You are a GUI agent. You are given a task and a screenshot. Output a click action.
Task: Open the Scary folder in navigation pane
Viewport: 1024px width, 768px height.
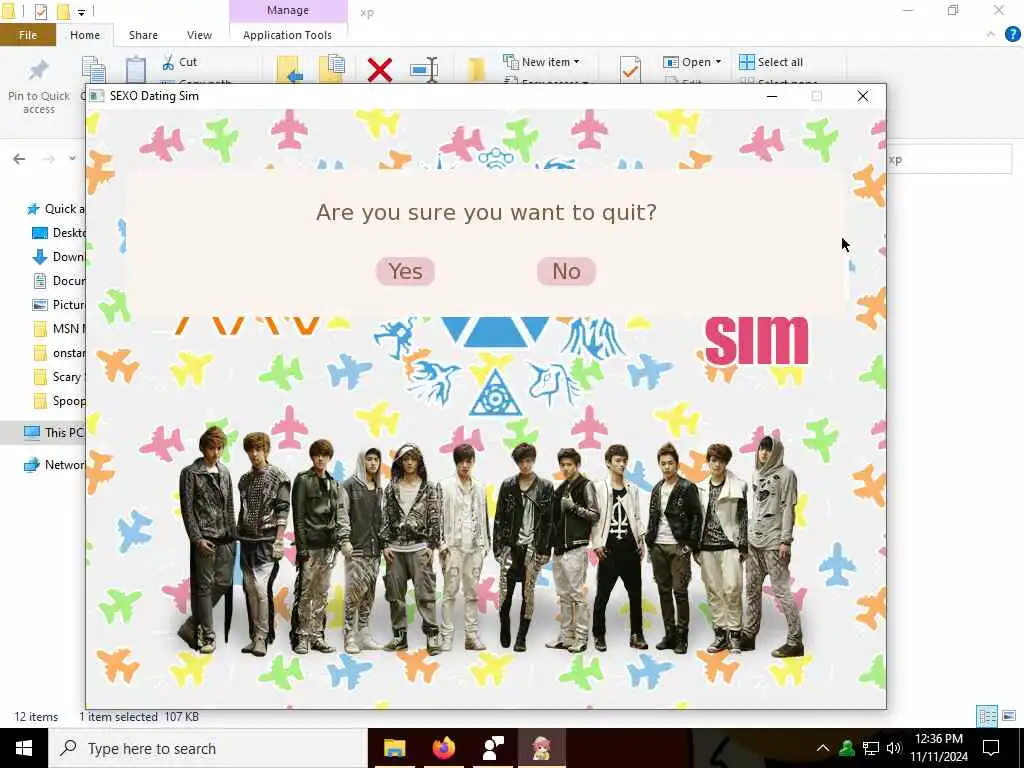(x=59, y=377)
